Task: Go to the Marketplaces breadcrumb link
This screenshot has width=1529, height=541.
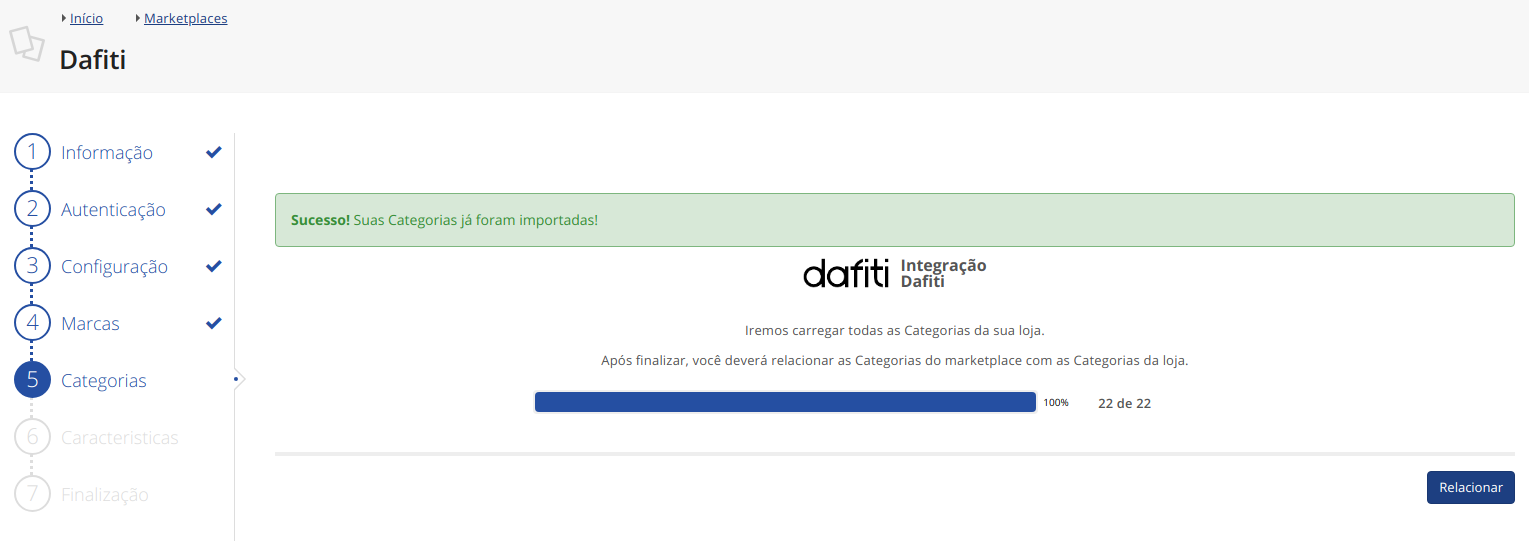Action: coord(185,19)
